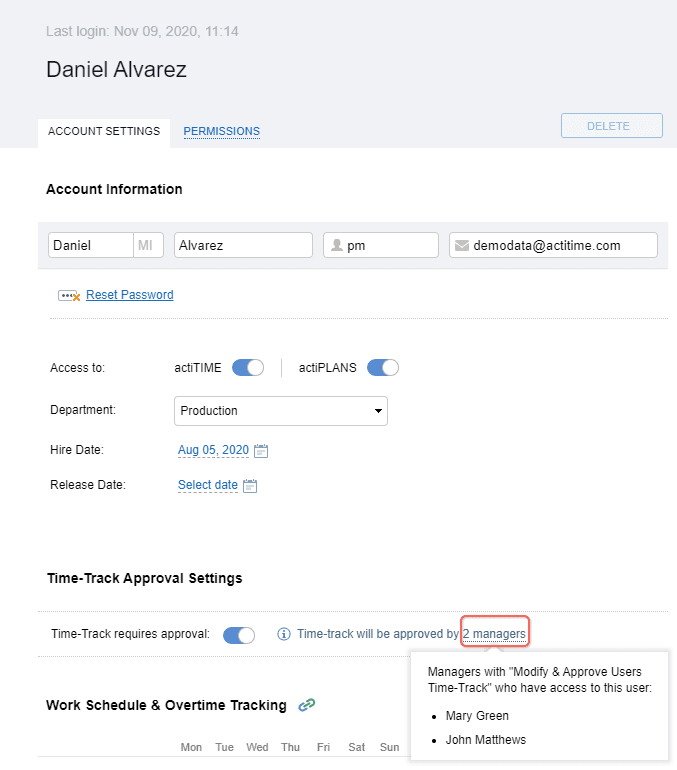Click the MI middle initial field
This screenshot has height=770, width=677.
click(148, 245)
